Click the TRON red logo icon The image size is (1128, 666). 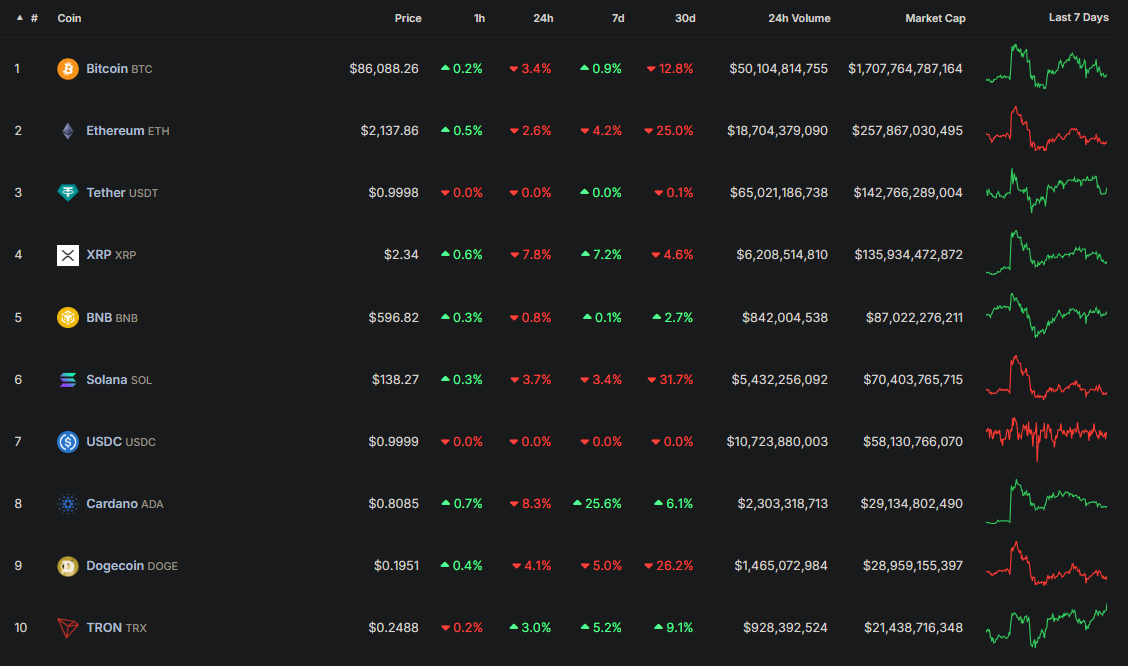click(67, 628)
